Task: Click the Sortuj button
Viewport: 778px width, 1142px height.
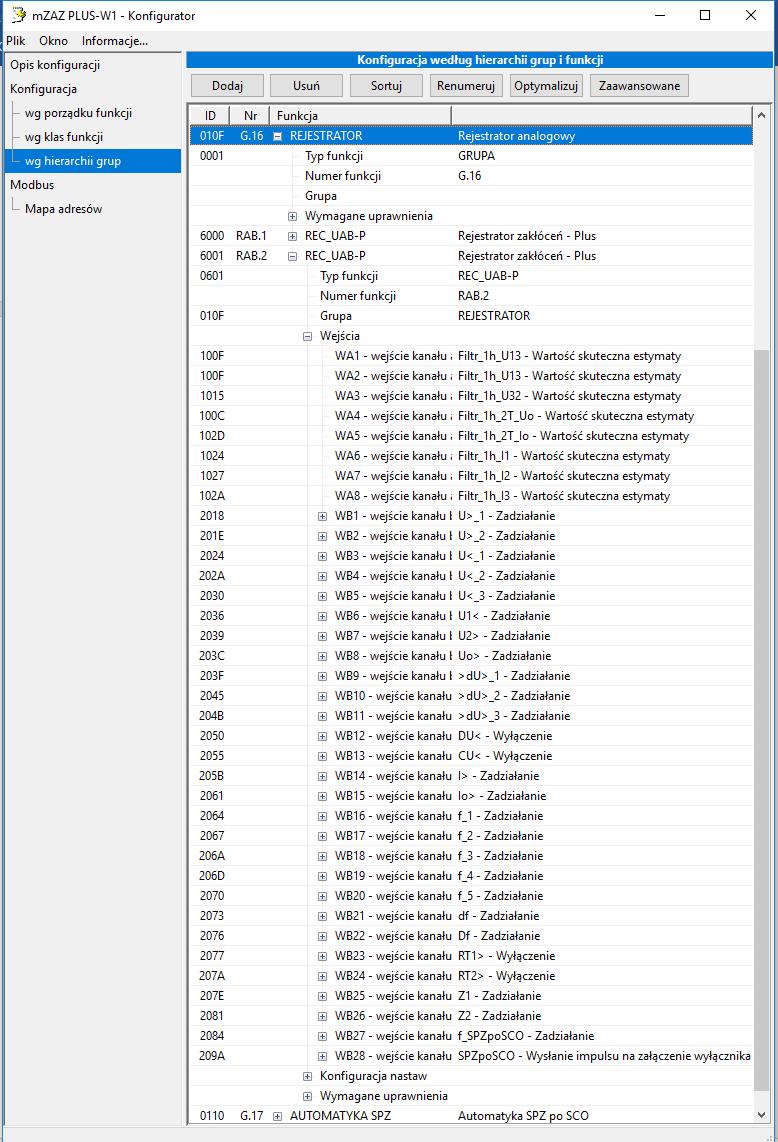Action: [x=386, y=86]
